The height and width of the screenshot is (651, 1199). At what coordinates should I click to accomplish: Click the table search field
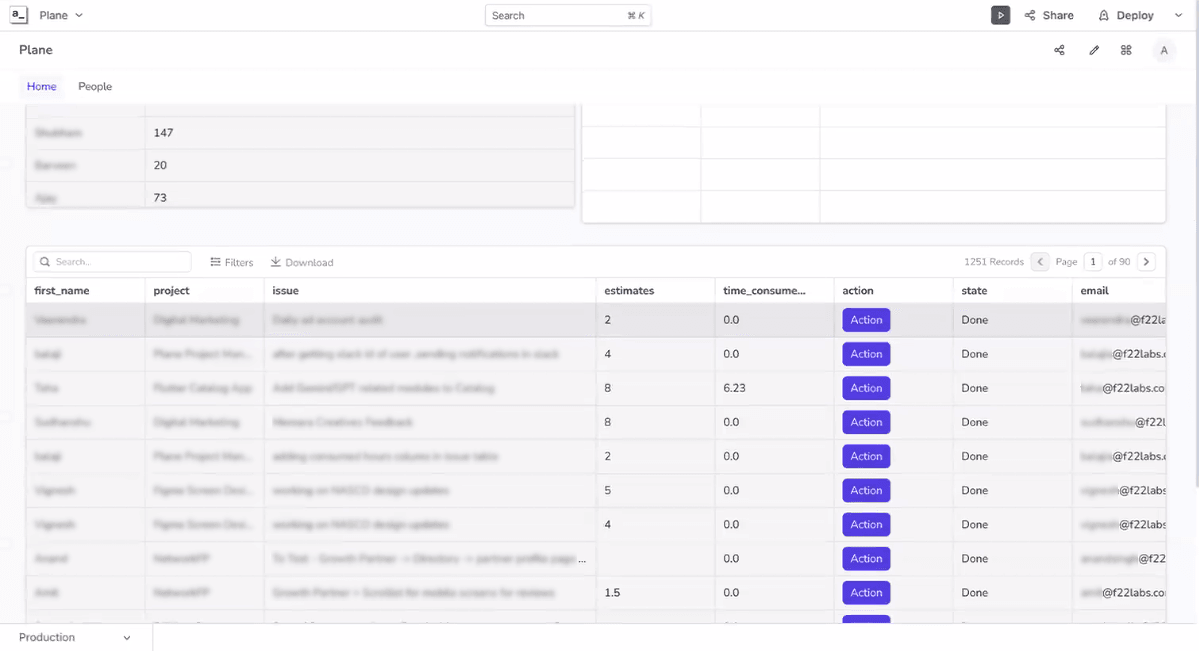coord(113,262)
